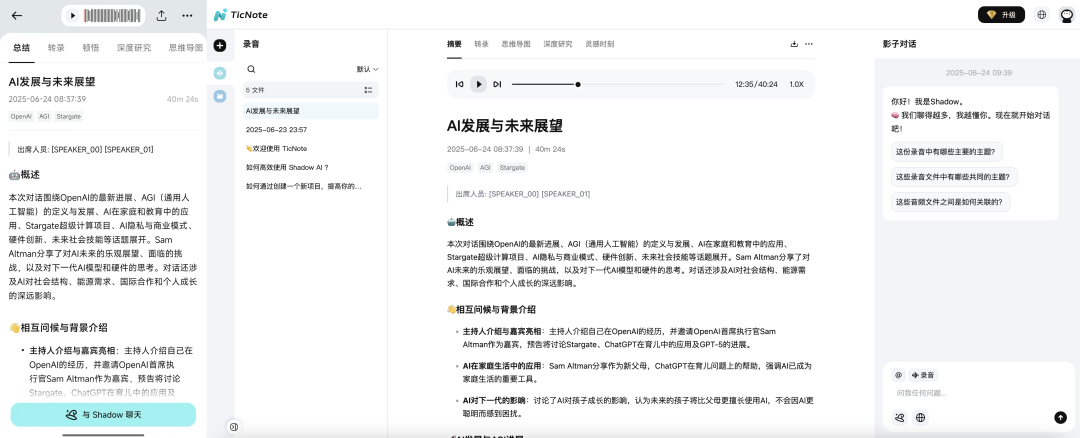Seek using the audio progress slider handle
The width and height of the screenshot is (1080, 438).
[578, 84]
